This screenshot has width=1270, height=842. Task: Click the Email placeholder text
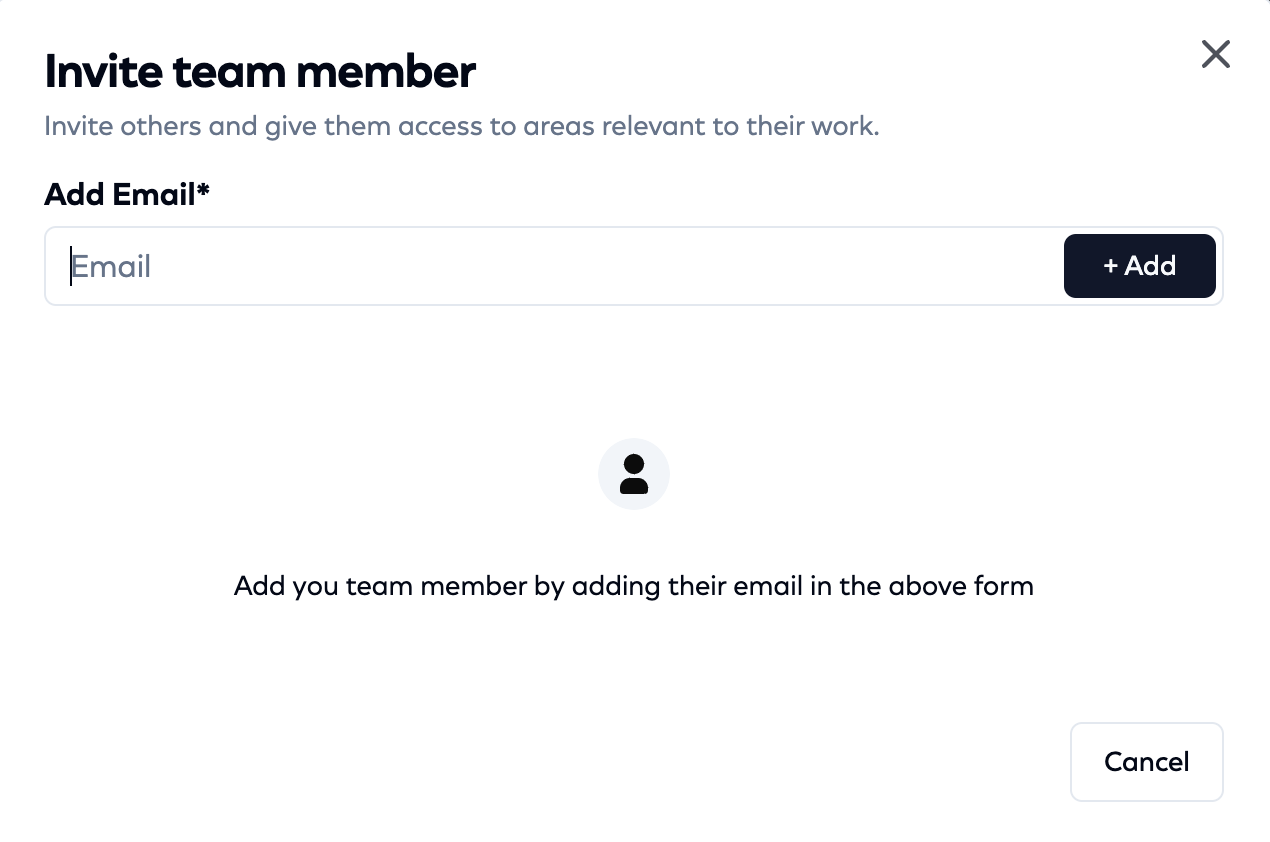click(x=111, y=267)
